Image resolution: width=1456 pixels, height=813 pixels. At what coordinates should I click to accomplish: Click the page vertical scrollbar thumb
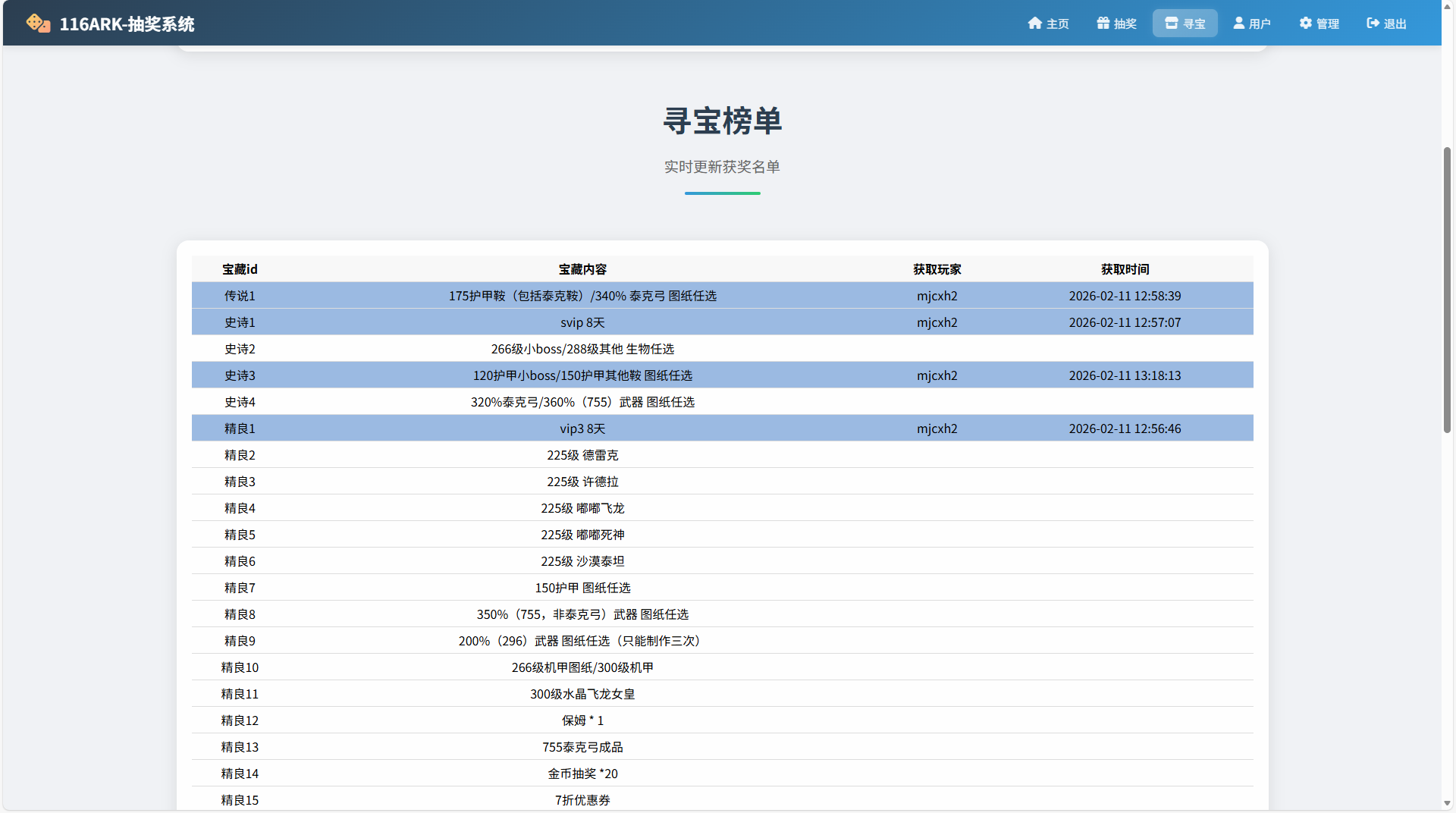pos(1447,290)
